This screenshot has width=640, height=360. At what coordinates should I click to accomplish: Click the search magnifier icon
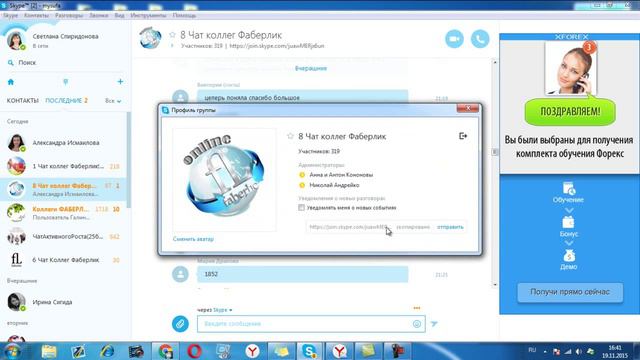click(11, 63)
